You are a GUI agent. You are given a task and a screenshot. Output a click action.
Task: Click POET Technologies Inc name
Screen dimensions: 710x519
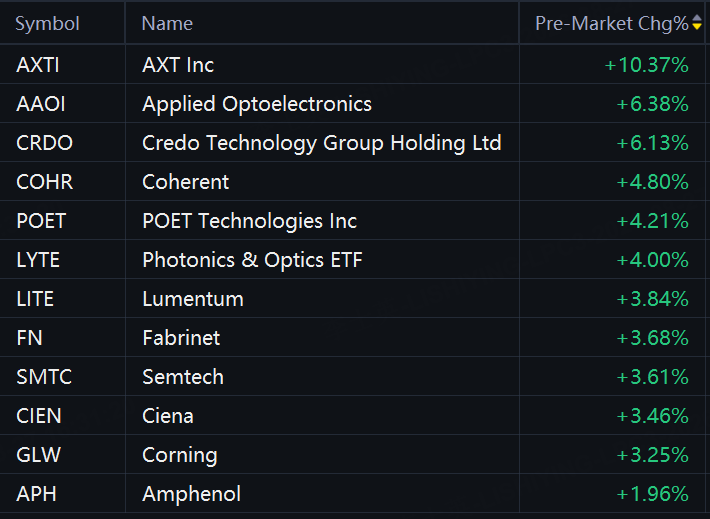tap(249, 221)
